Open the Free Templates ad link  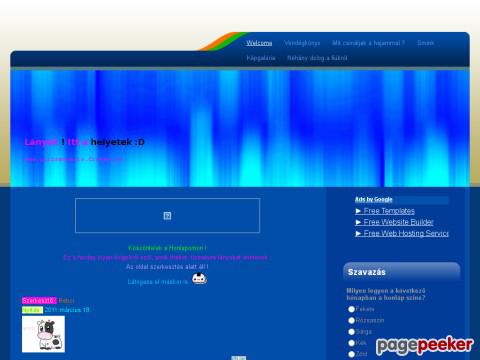pyautogui.click(x=389, y=211)
